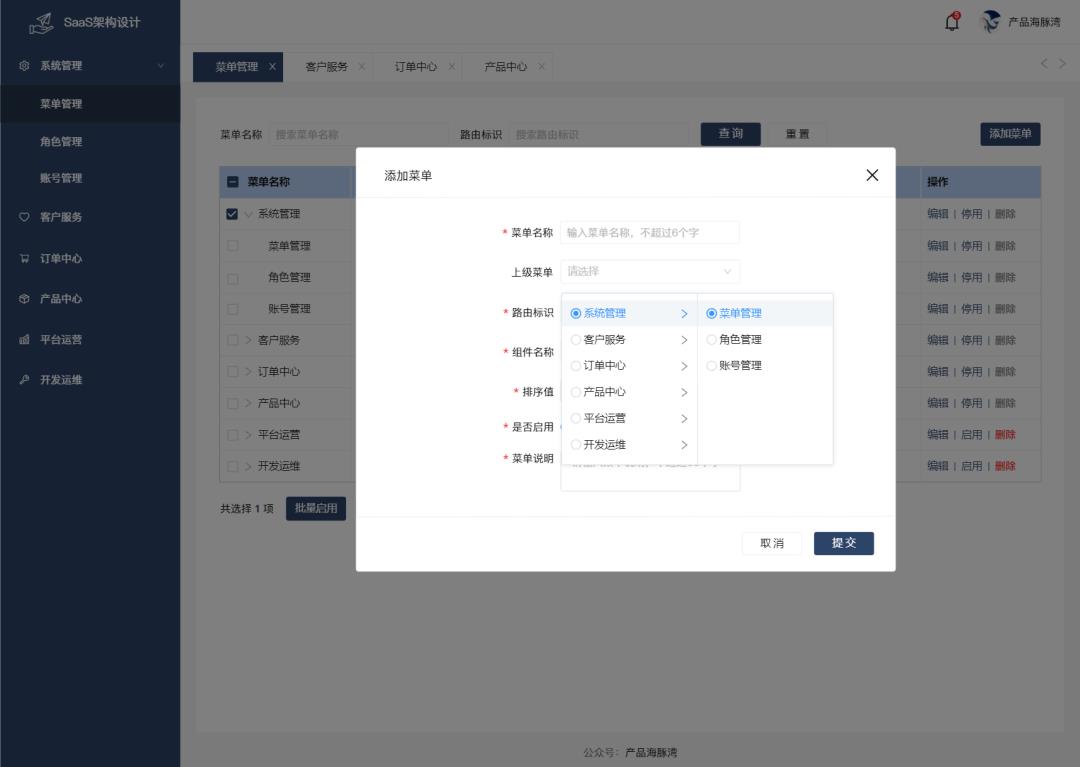Open the 上级菜单 dropdown selector
The image size is (1080, 767).
click(x=649, y=271)
